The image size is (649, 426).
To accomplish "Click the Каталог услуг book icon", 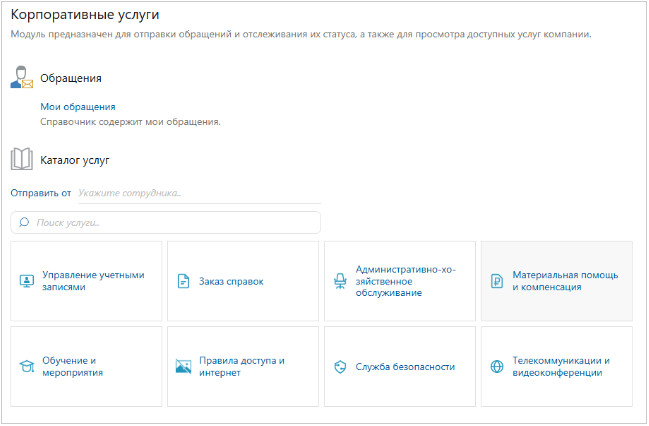I will pyautogui.click(x=22, y=159).
